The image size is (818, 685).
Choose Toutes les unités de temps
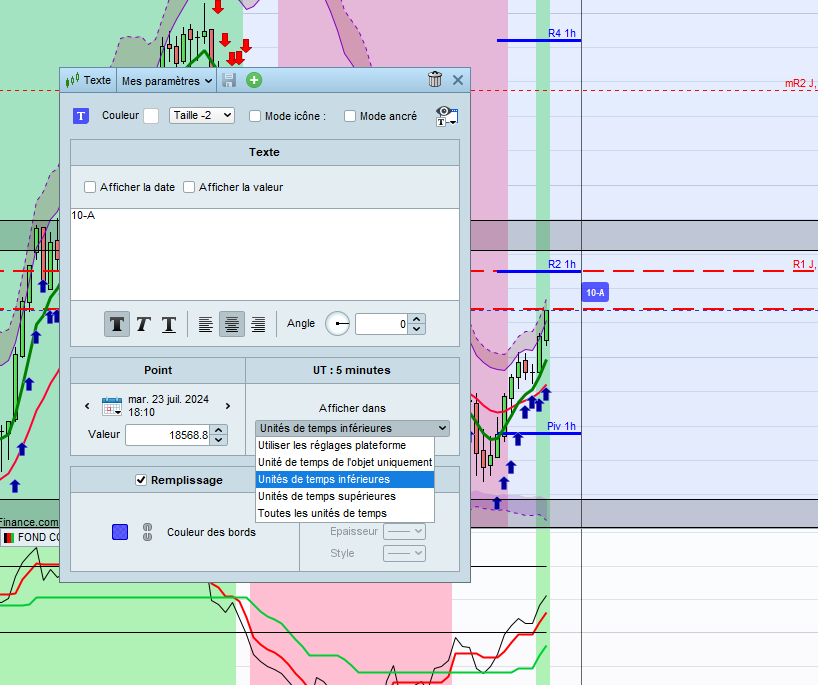tap(345, 513)
